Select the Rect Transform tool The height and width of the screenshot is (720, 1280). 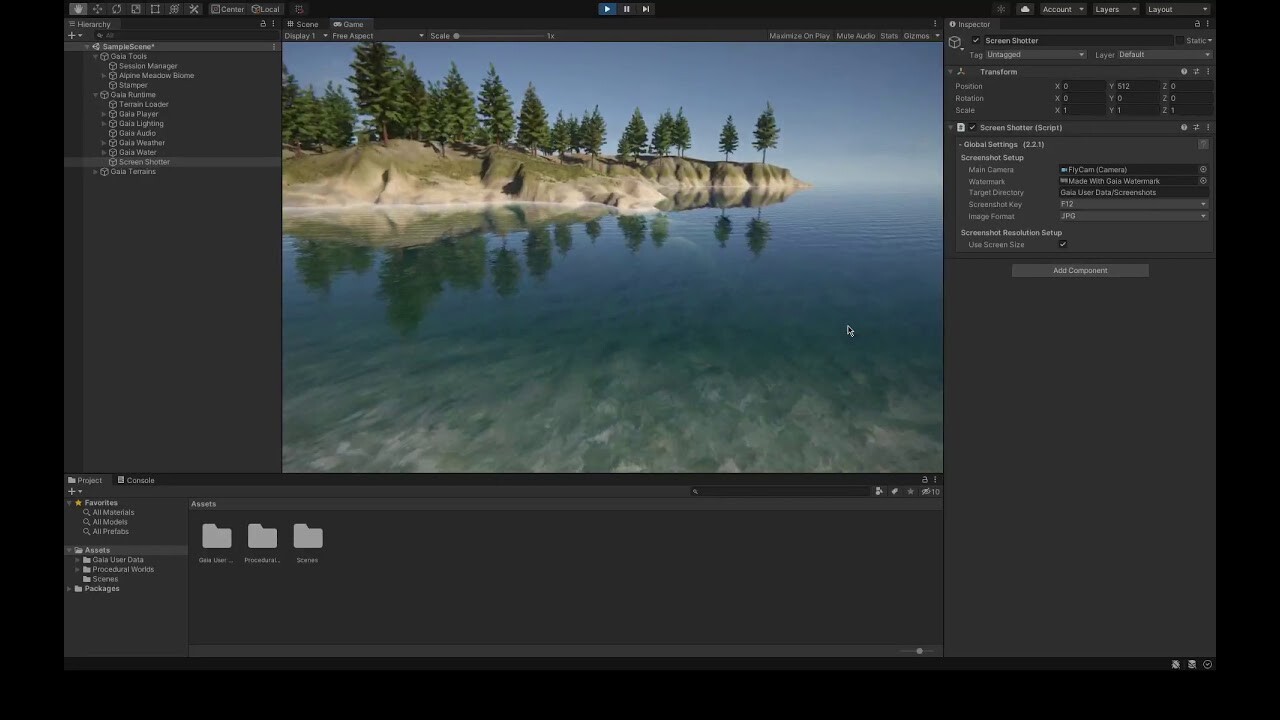(x=155, y=8)
